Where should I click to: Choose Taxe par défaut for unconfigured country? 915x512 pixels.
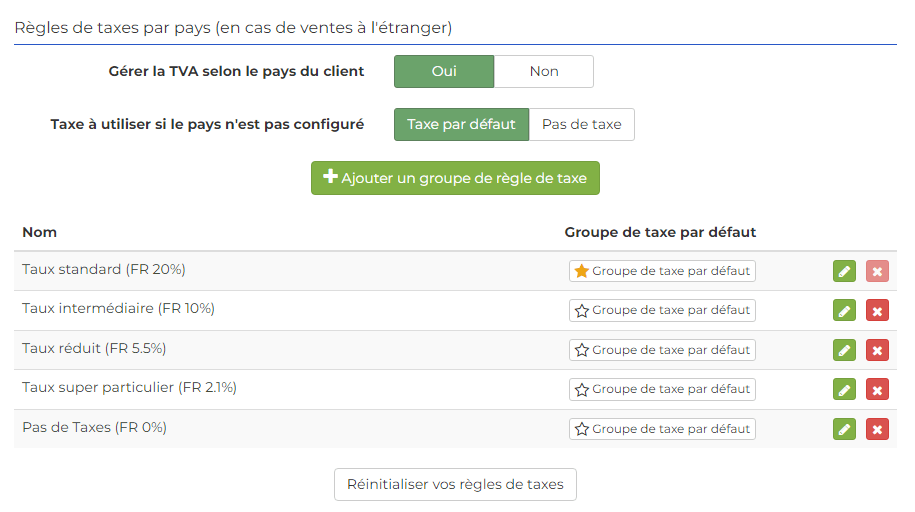click(461, 124)
